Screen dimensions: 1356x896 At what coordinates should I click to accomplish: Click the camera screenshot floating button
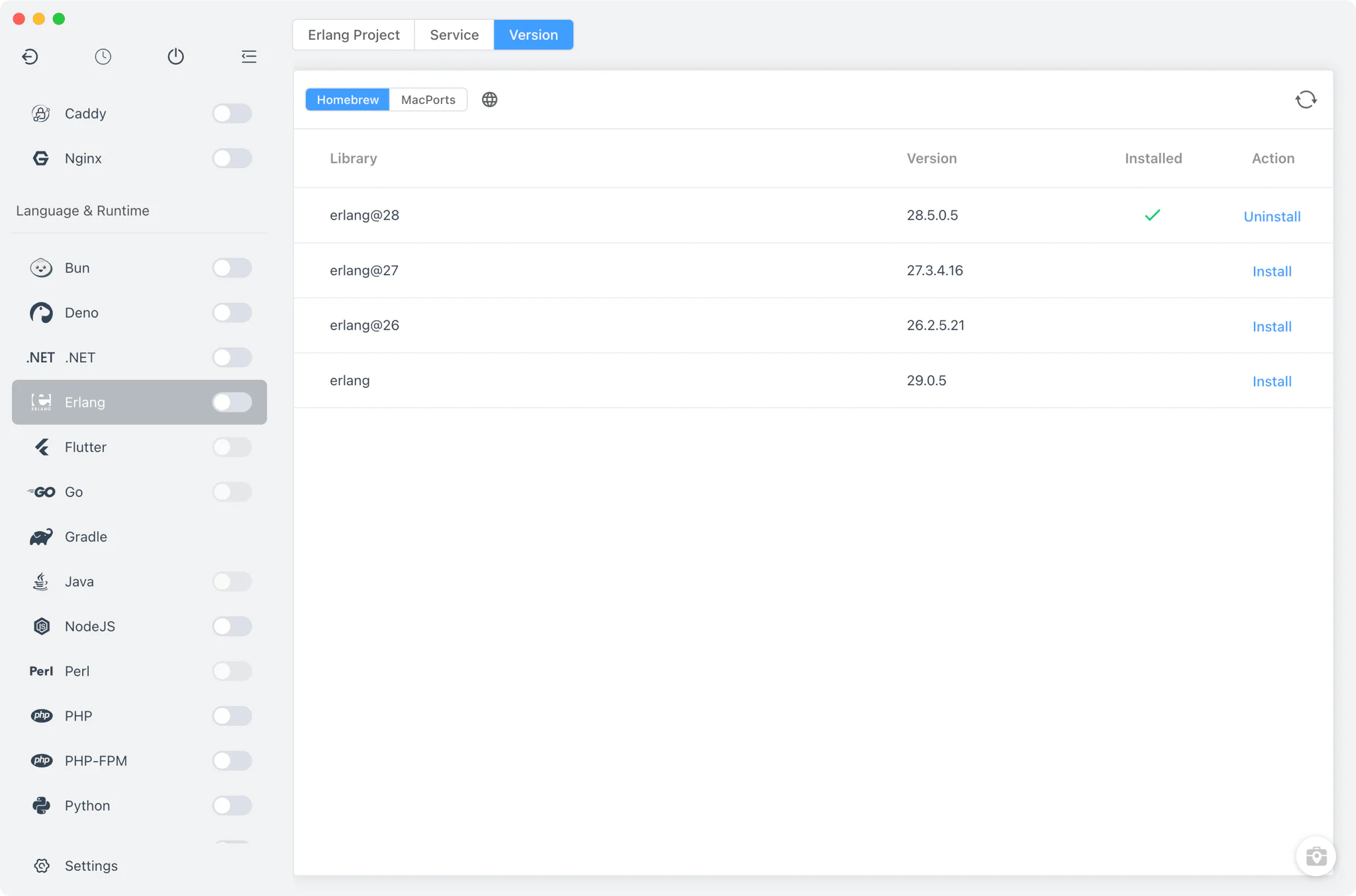[x=1316, y=856]
